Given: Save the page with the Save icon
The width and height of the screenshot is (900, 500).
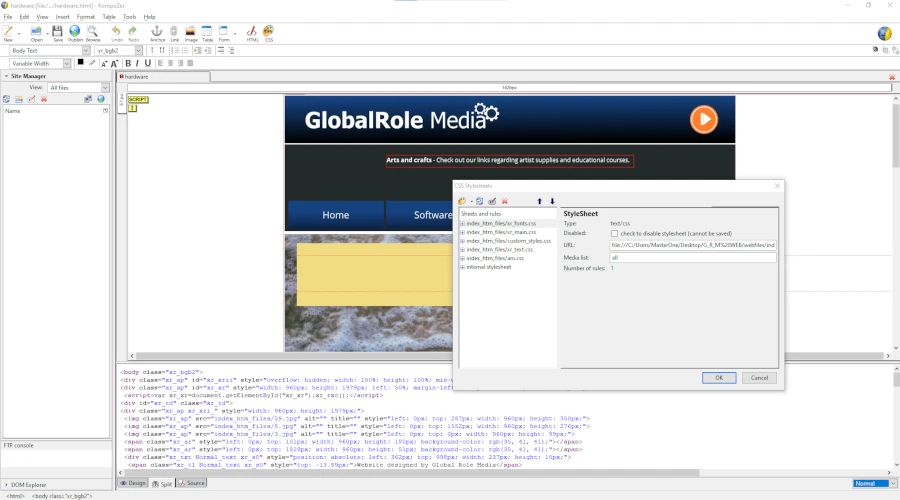Looking at the screenshot, I should [x=57, y=31].
